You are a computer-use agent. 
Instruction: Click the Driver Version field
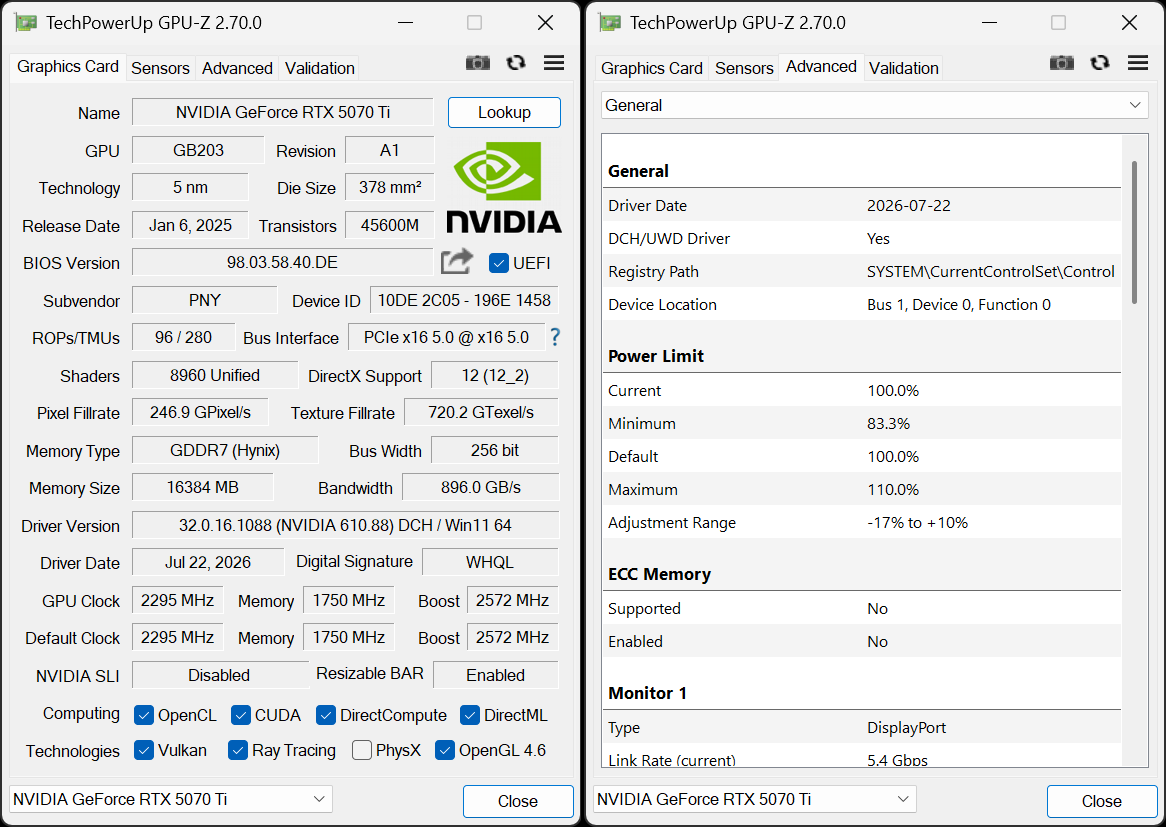coord(345,525)
